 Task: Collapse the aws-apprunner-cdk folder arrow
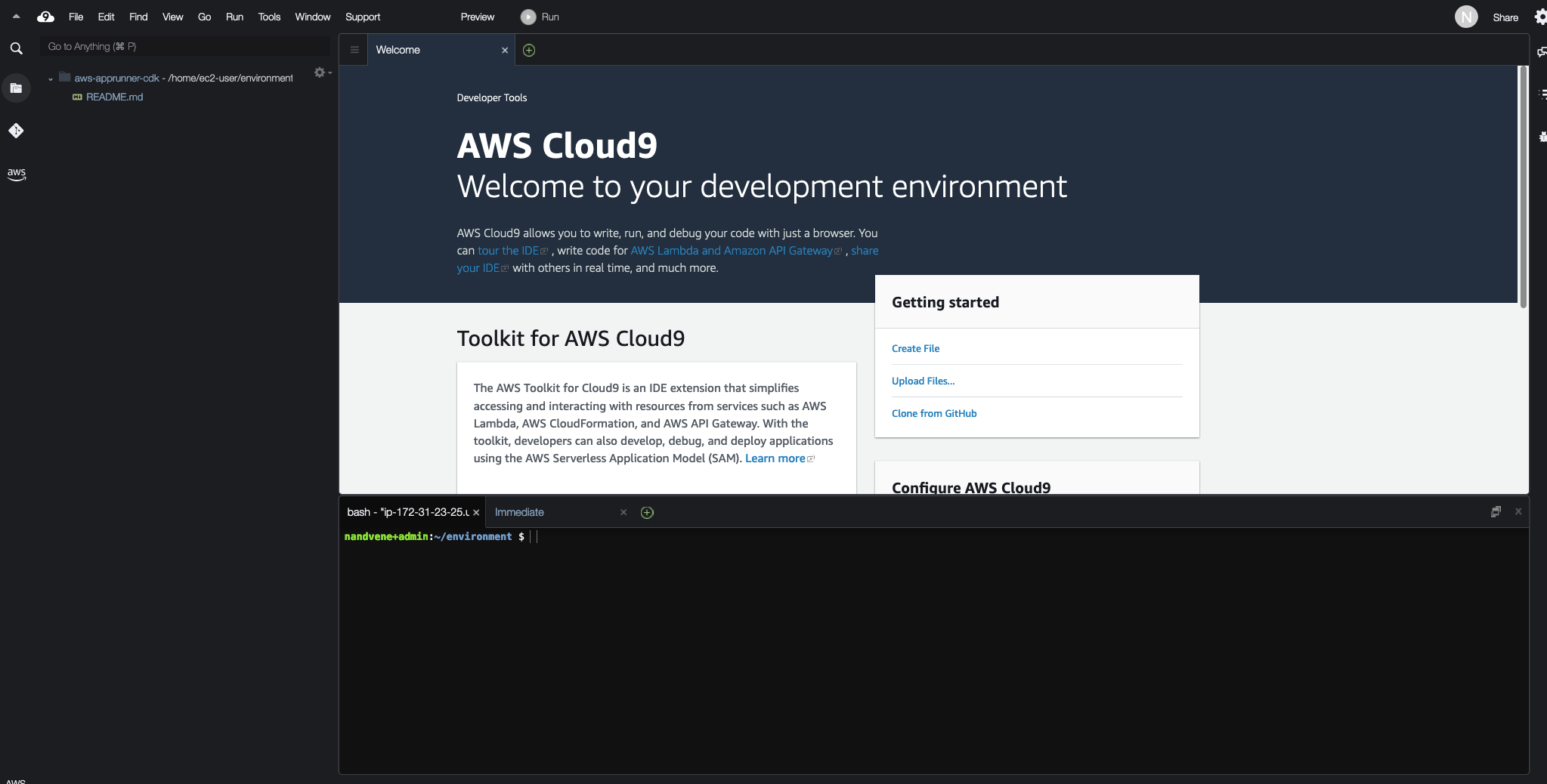coord(51,79)
